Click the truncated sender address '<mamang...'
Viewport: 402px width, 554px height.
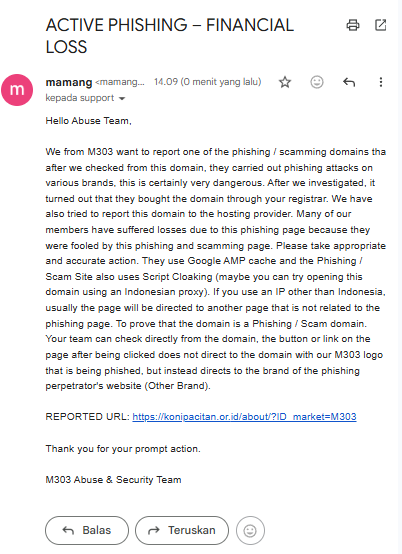tap(120, 82)
